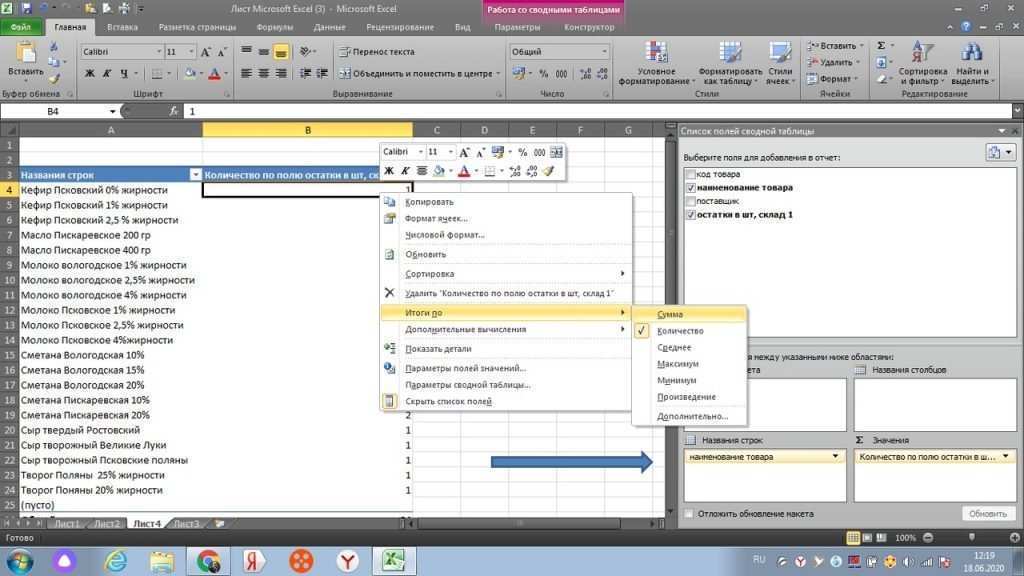Image resolution: width=1024 pixels, height=576 pixels.
Task: Switch to the 'Лист1' sheet tab
Action: pos(67,523)
